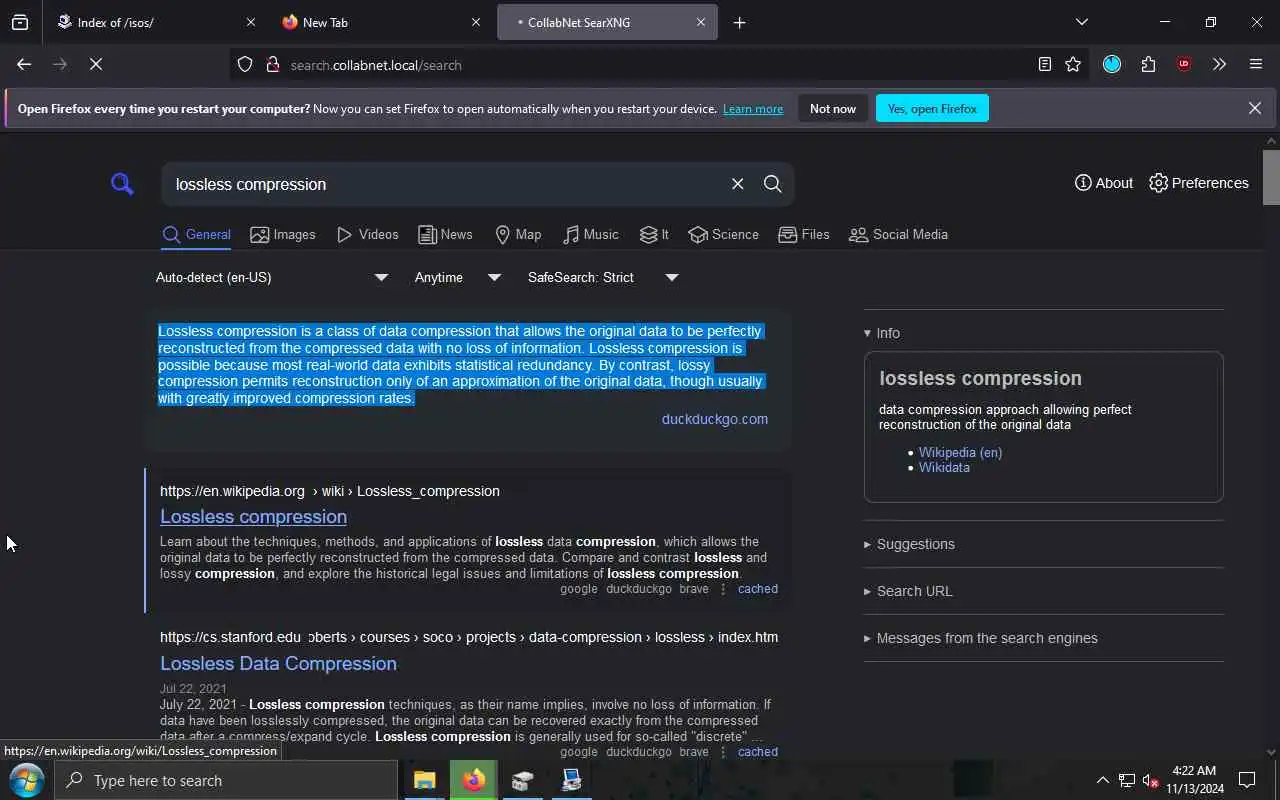Click the page vertical scrollbar thumb

[1271, 177]
